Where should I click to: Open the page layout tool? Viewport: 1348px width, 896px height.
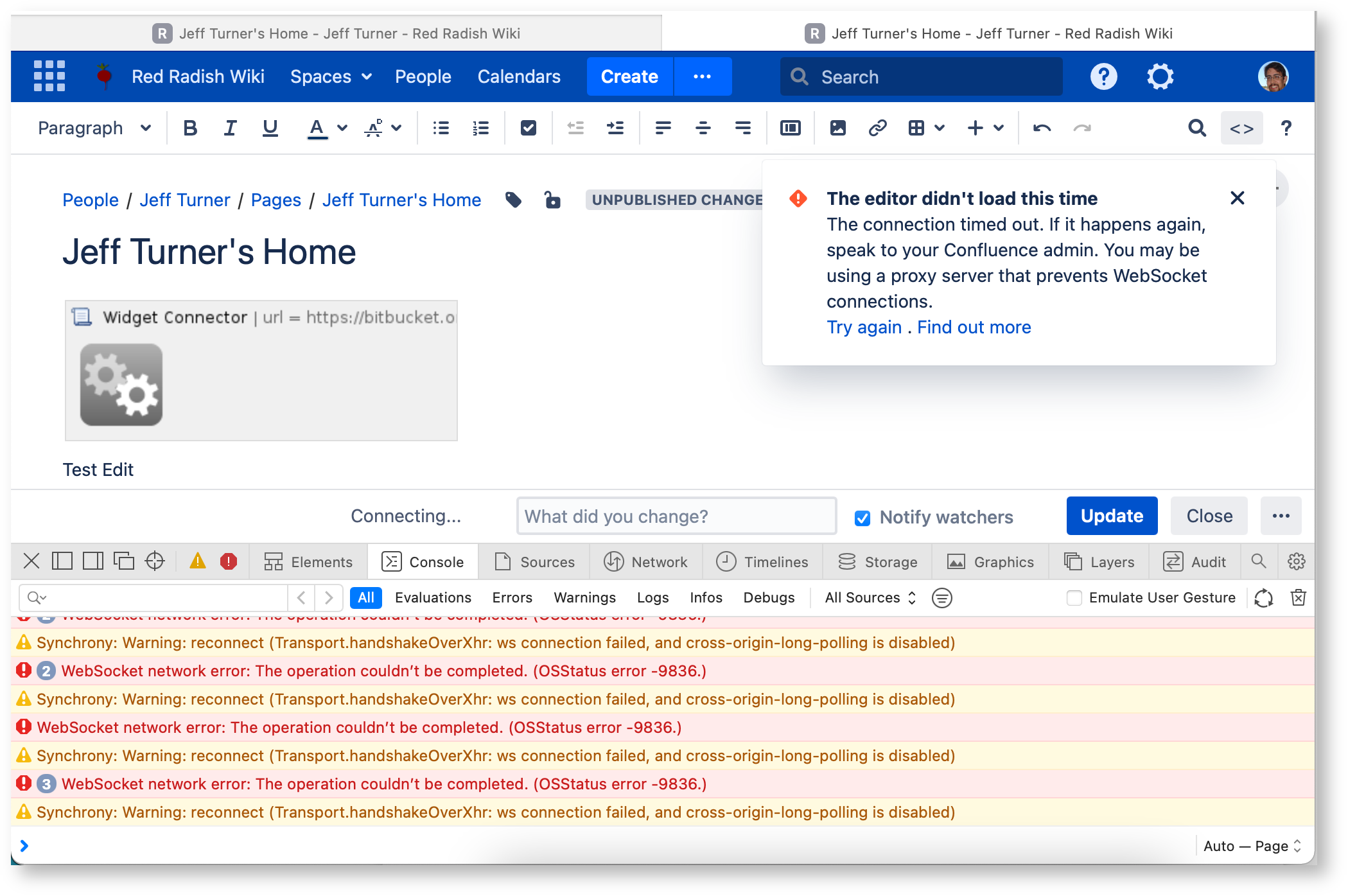[x=790, y=128]
